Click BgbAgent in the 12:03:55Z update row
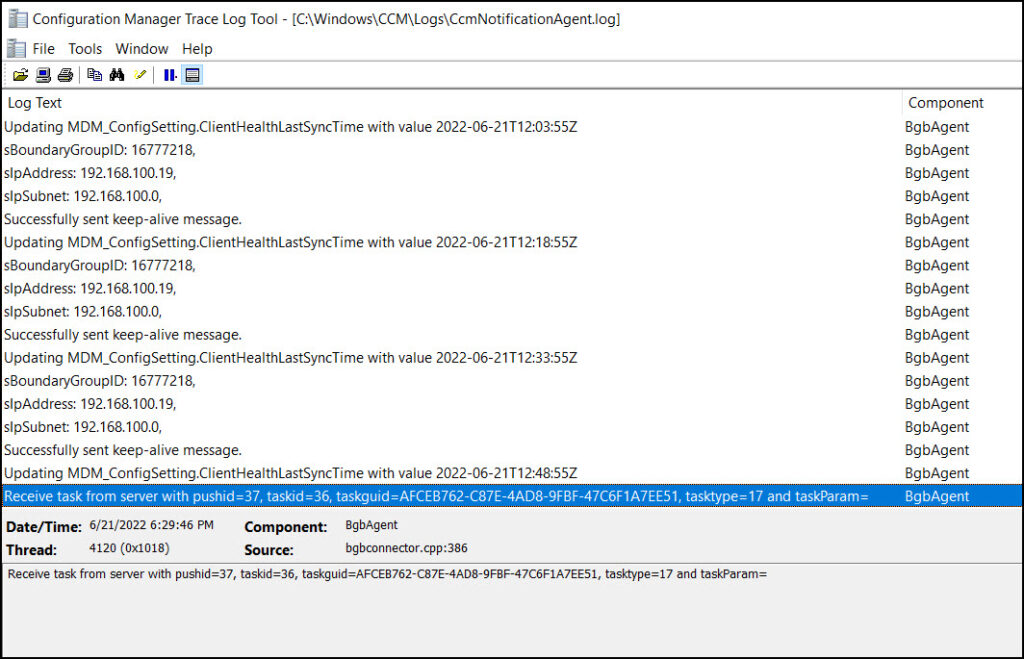 click(936, 127)
